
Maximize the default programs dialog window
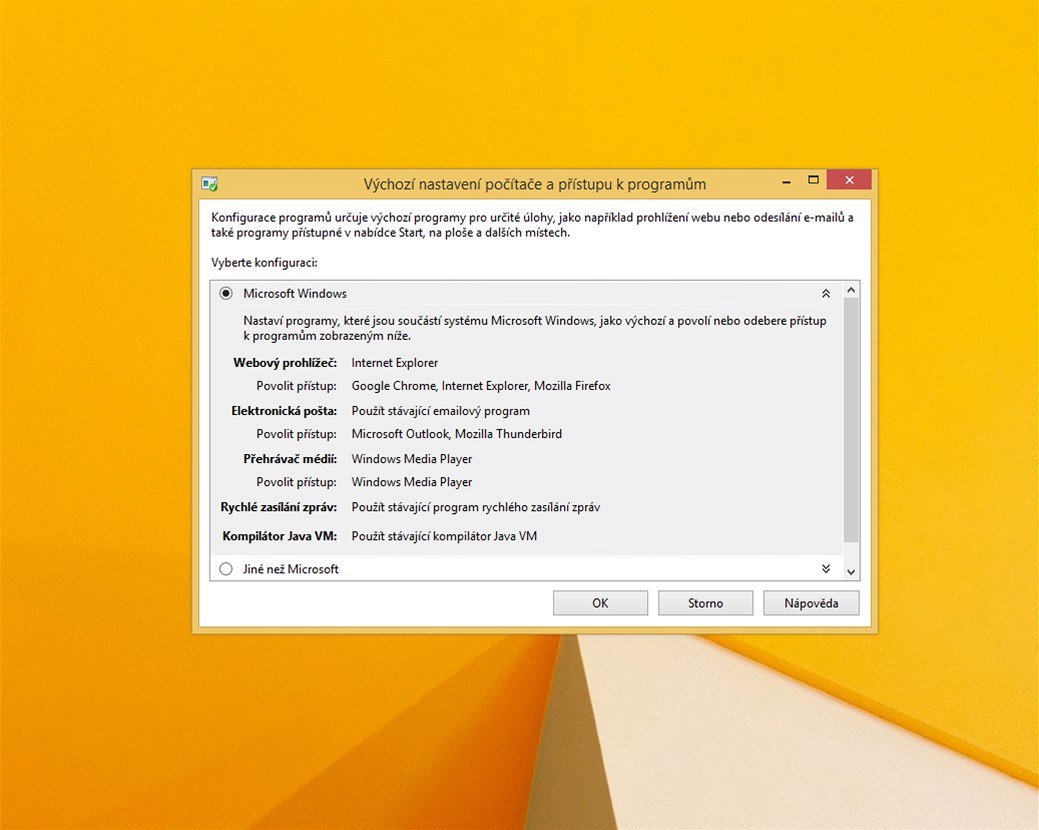pos(813,180)
